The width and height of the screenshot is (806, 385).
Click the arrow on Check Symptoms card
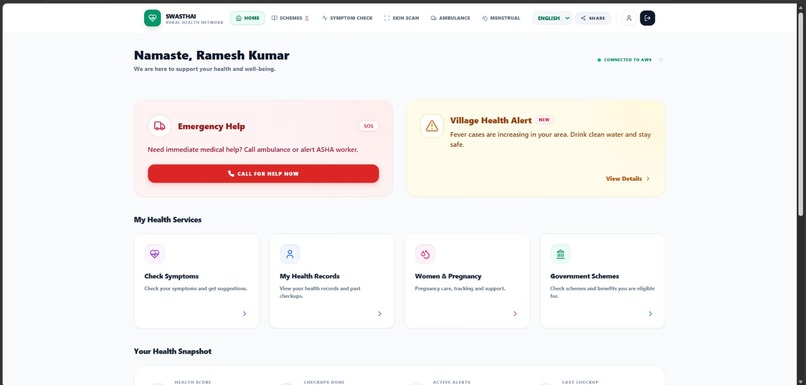coord(244,314)
